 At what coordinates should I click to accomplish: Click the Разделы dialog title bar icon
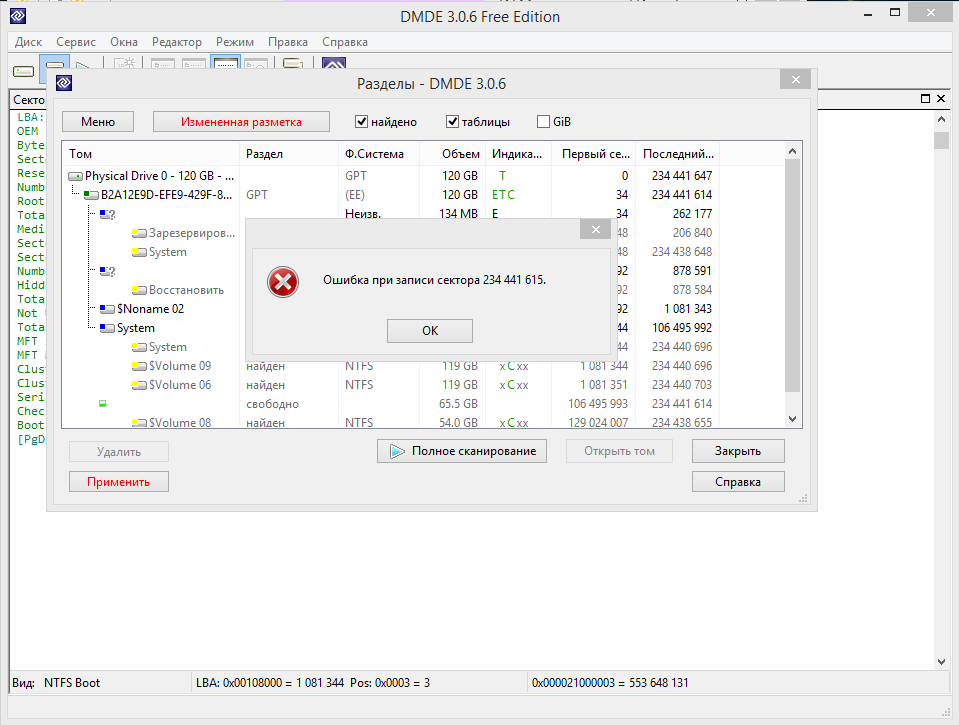pyautogui.click(x=64, y=83)
